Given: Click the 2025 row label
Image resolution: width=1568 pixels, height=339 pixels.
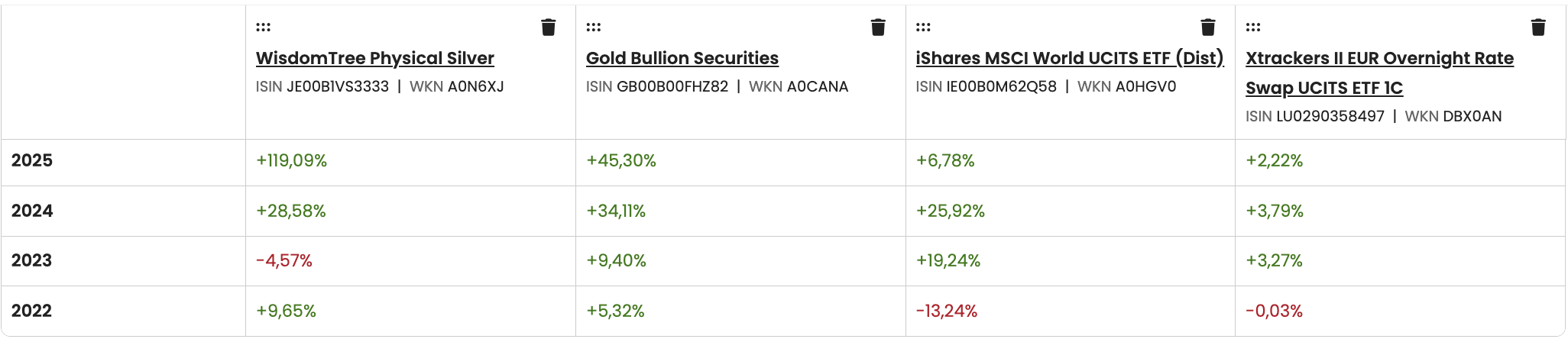Looking at the screenshot, I should [32, 160].
